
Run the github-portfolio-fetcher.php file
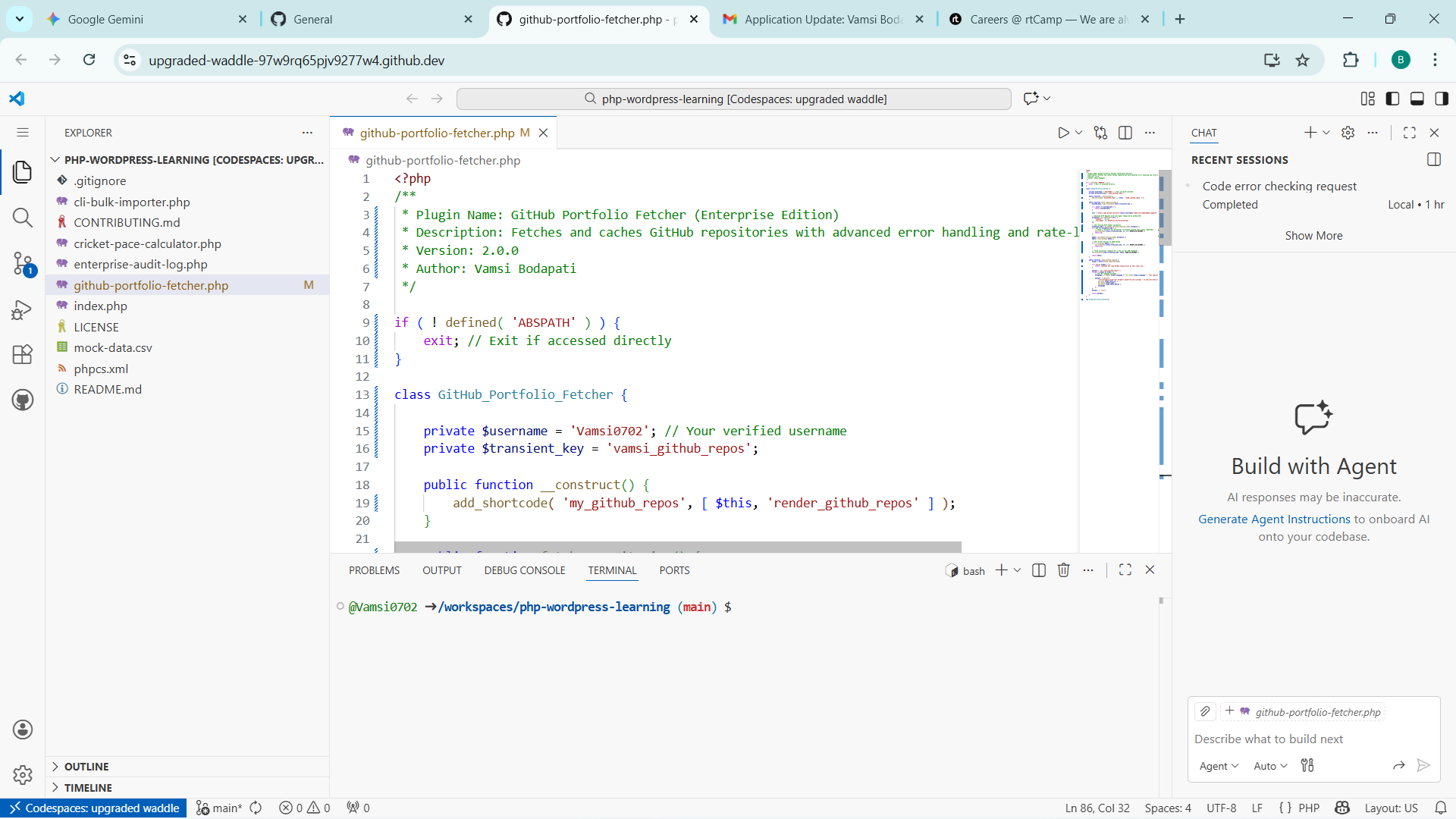coord(1063,132)
